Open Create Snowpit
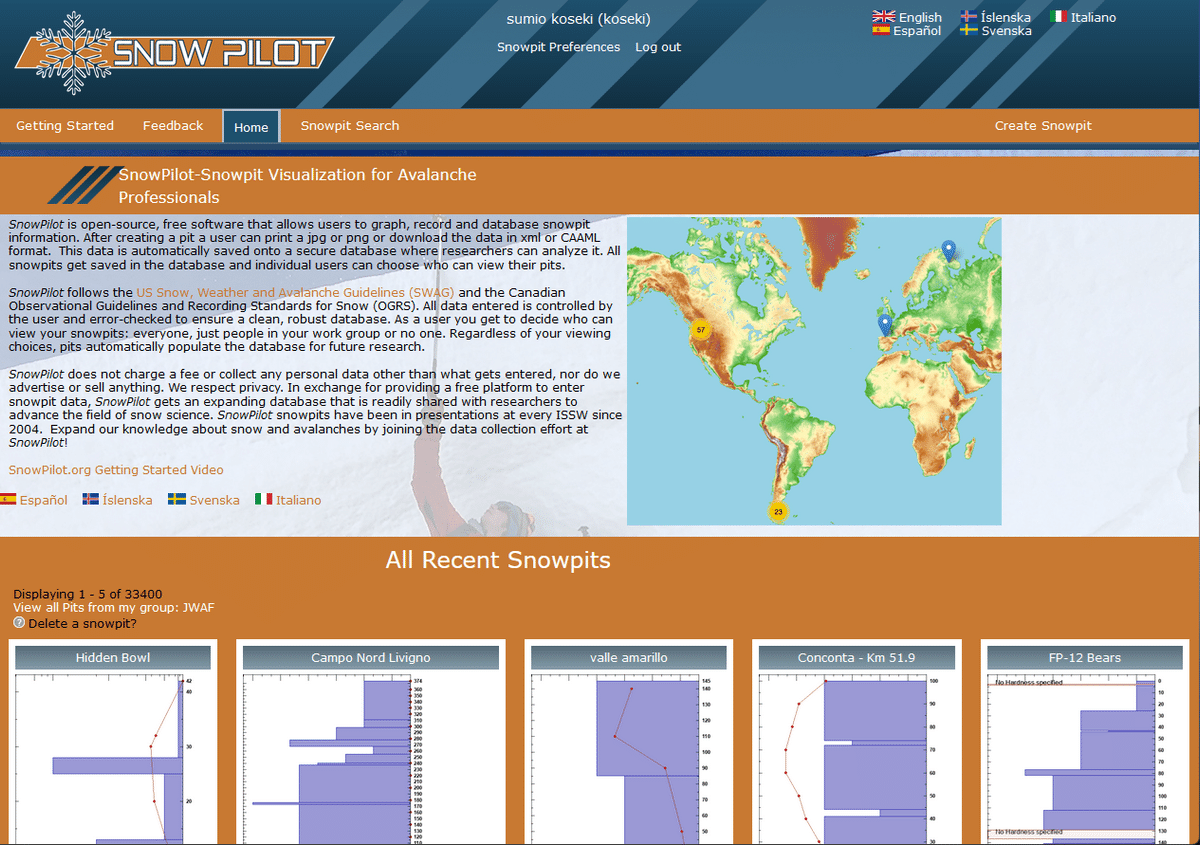 point(1043,126)
